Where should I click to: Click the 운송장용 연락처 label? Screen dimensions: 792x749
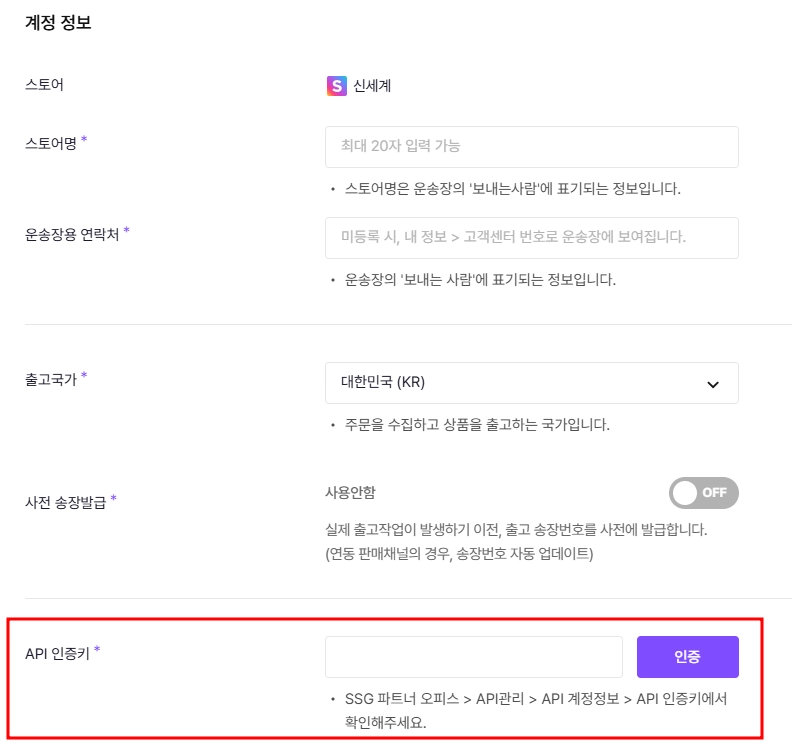coord(72,234)
